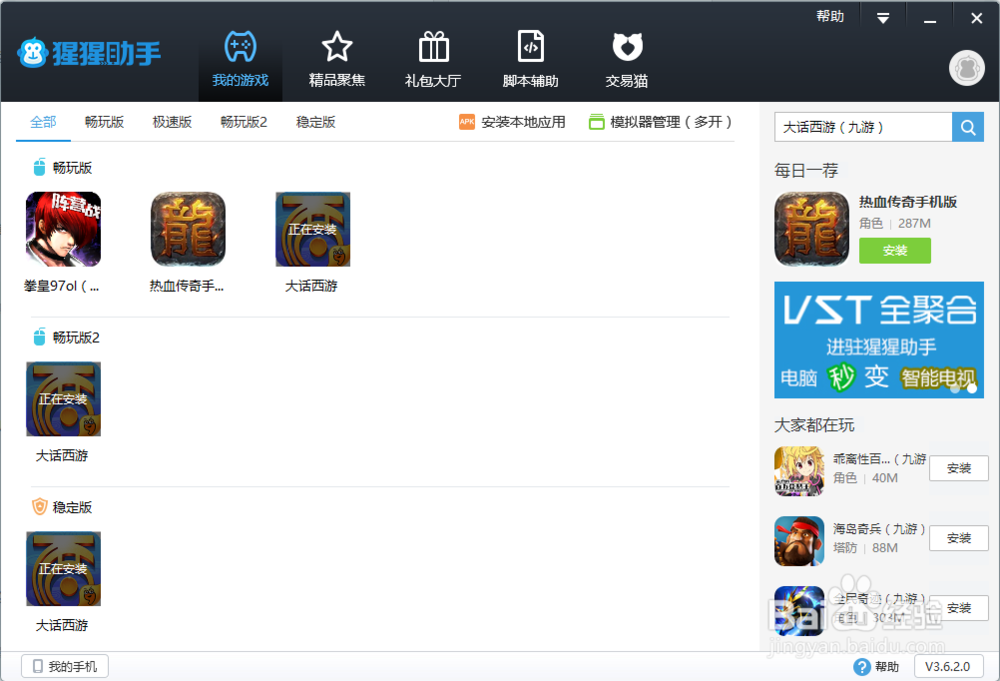Open the 精品聚焦 star tab
The image size is (1000, 681).
point(337,59)
